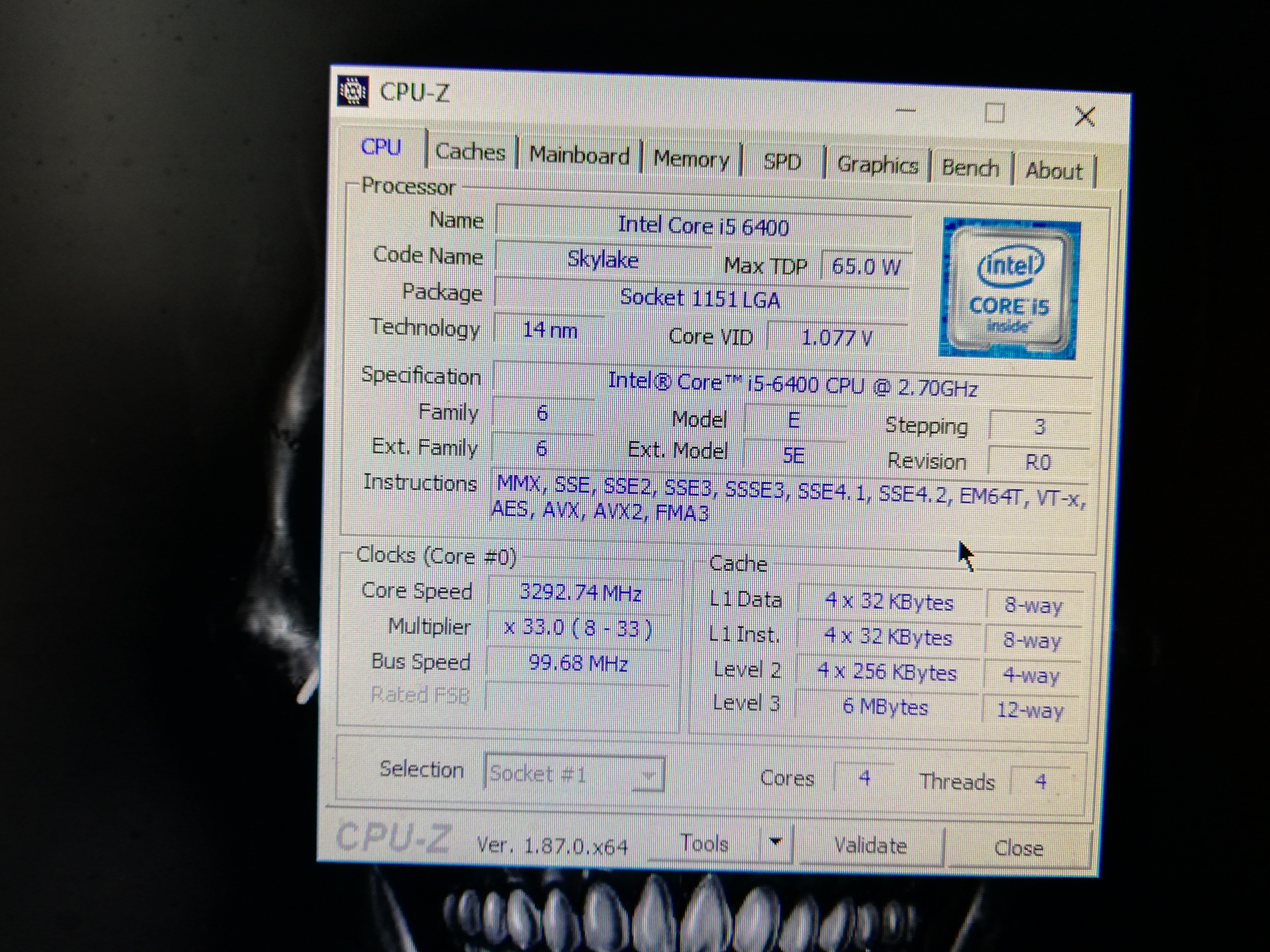The width and height of the screenshot is (1270, 952).
Task: Click the Cores count value
Action: 863,778
